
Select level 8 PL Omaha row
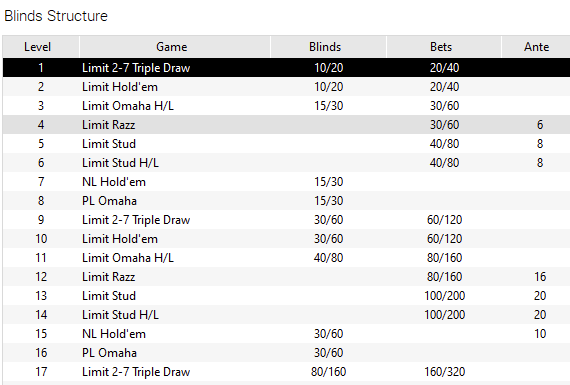pyautogui.click(x=286, y=201)
